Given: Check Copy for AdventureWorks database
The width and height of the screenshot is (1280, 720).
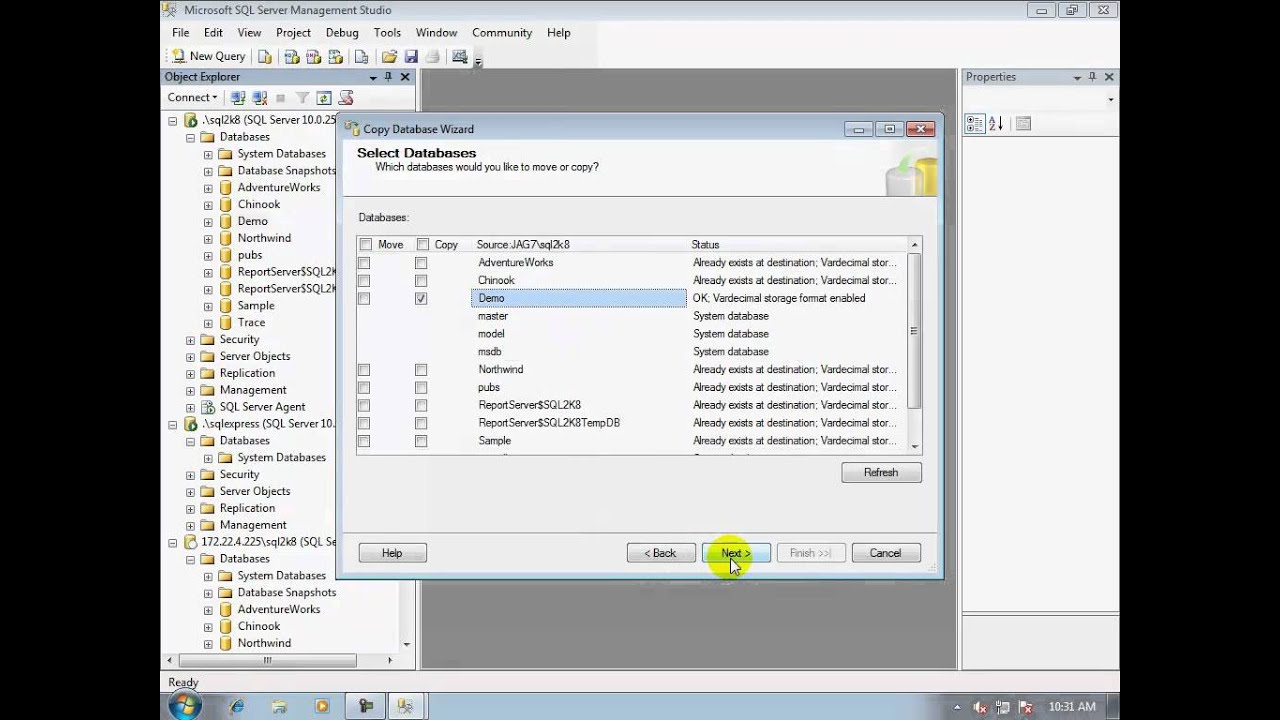Looking at the screenshot, I should (x=421, y=263).
